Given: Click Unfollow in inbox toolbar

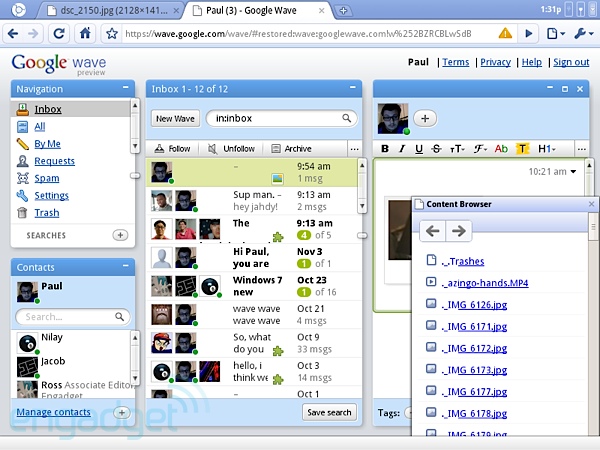Looking at the screenshot, I should click(232, 148).
